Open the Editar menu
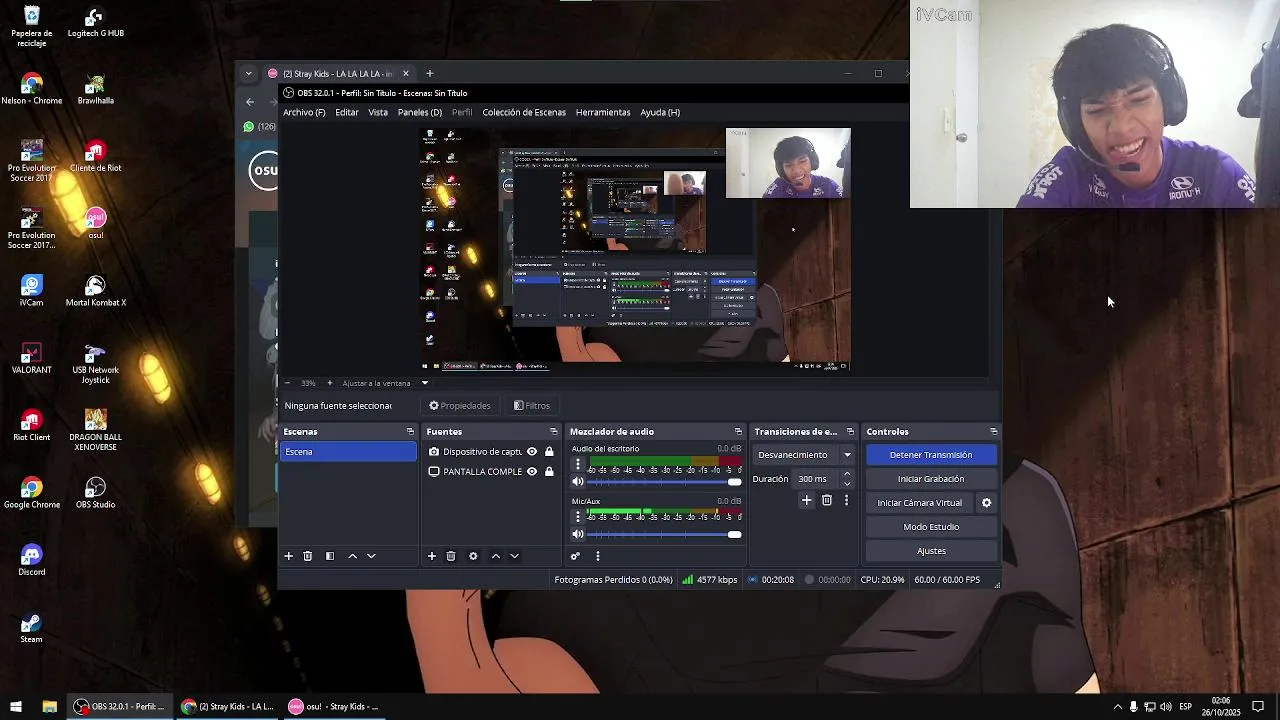This screenshot has width=1280, height=720. coord(347,113)
